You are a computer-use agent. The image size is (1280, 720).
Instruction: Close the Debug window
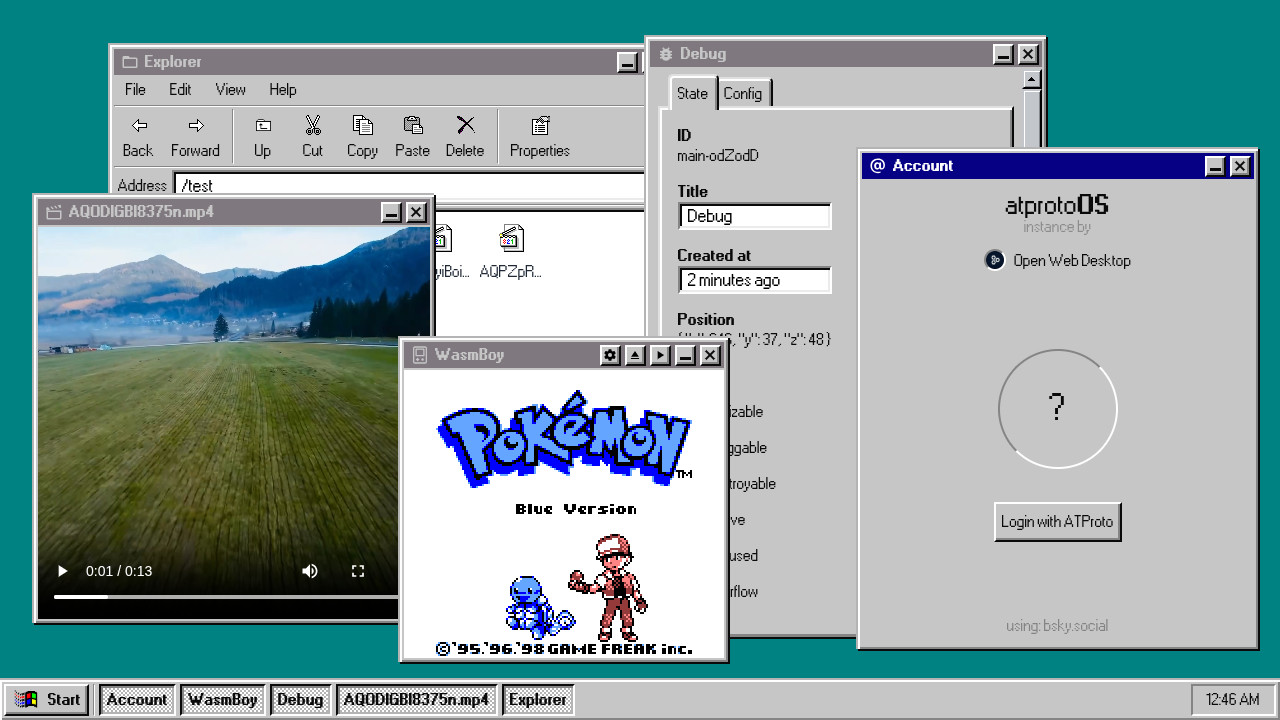(1028, 54)
